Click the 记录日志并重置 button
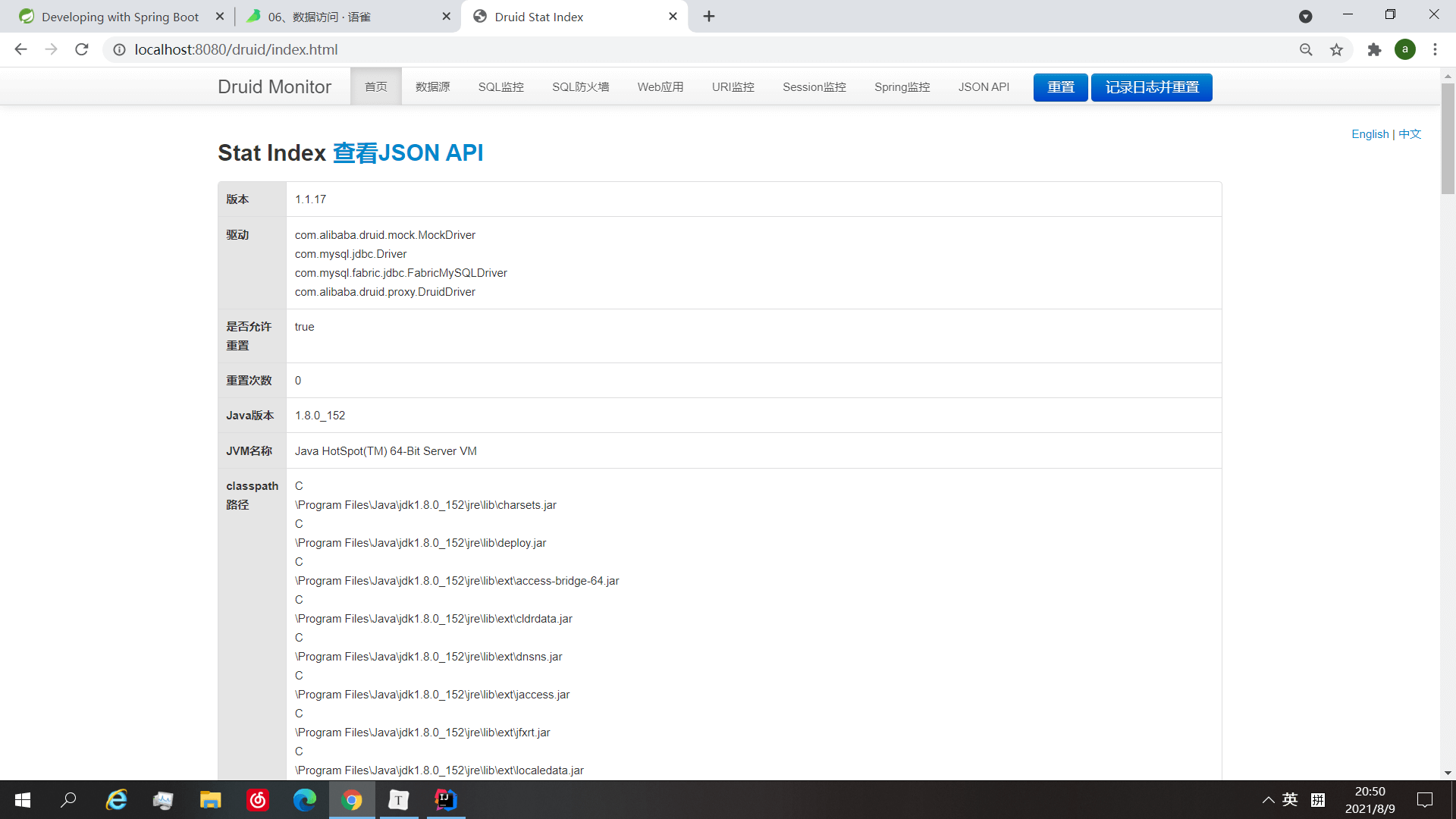This screenshot has width=1456, height=819. (x=1151, y=87)
